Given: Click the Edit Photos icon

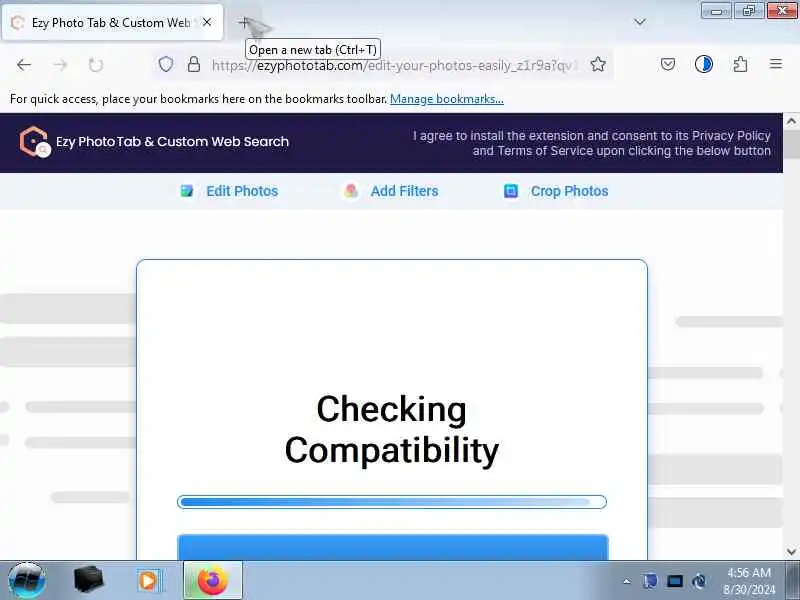Looking at the screenshot, I should 187,191.
